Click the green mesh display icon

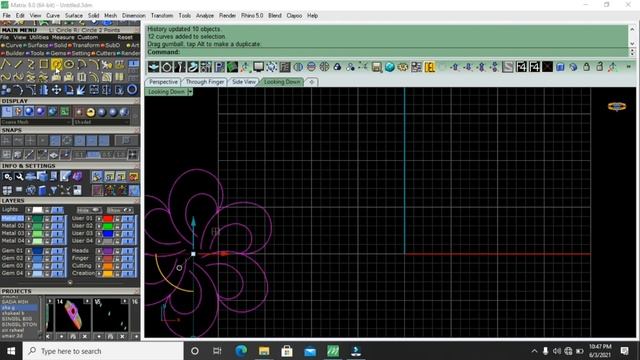click(x=65, y=111)
